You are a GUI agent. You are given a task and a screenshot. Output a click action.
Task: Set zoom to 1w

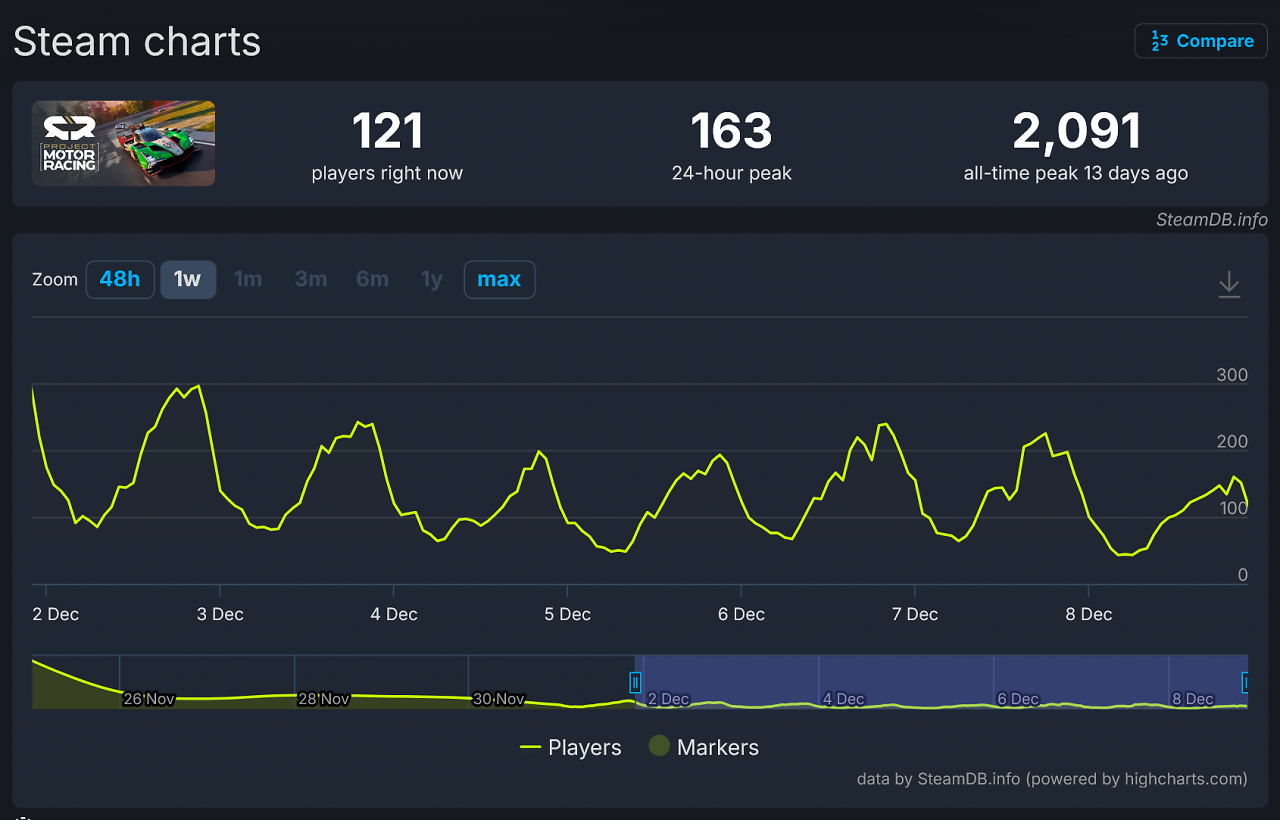tap(188, 279)
